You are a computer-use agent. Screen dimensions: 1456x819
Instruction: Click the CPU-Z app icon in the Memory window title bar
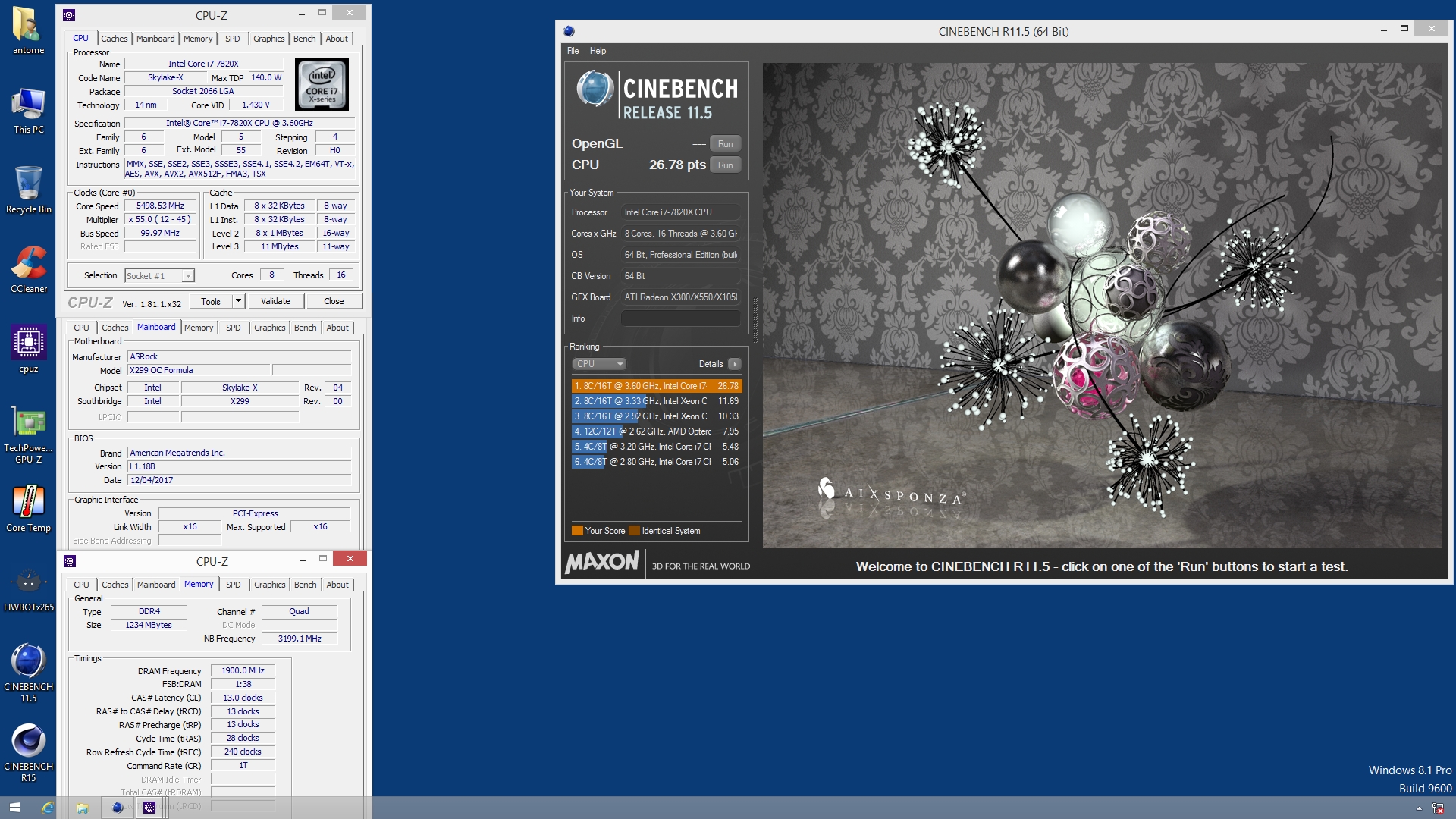[70, 561]
